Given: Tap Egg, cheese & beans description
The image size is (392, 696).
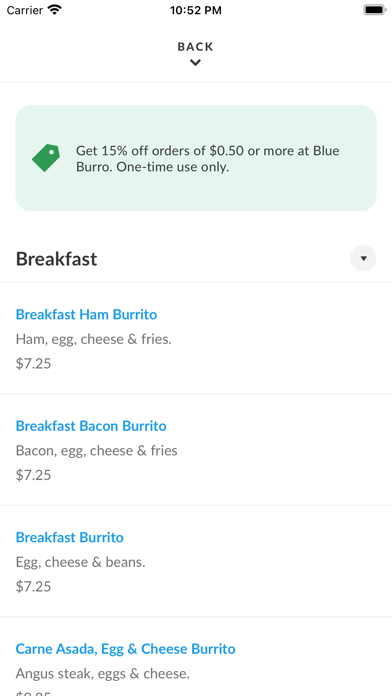Looking at the screenshot, I should (x=81, y=562).
